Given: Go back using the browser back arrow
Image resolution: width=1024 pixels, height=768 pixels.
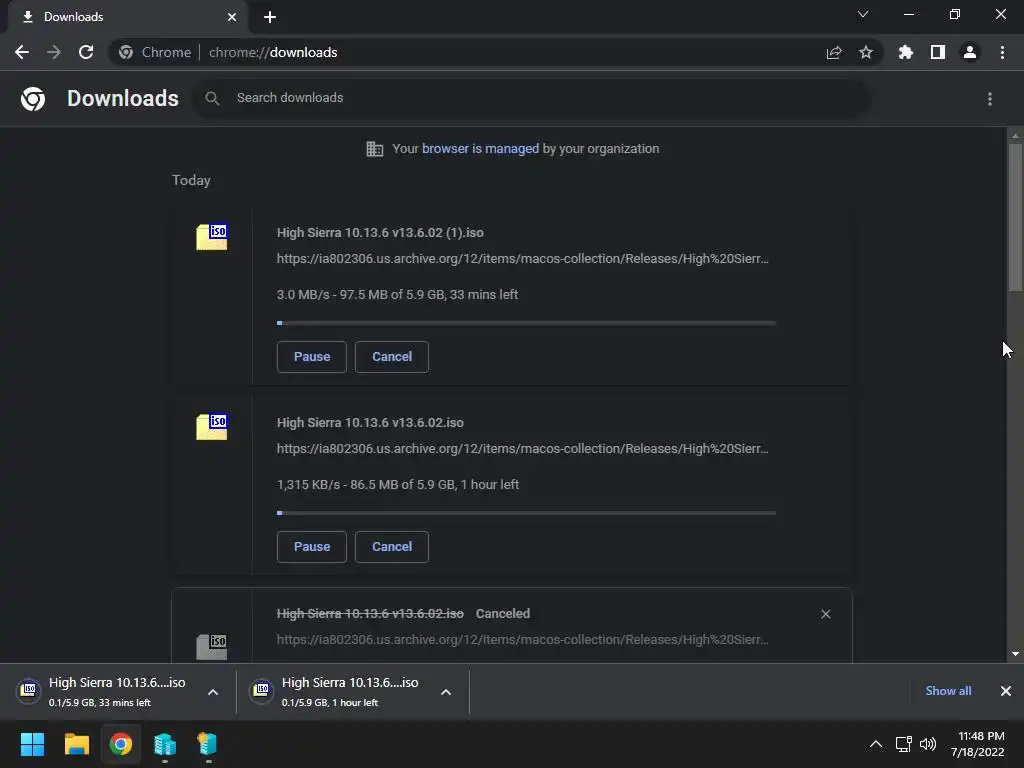Looking at the screenshot, I should point(22,52).
